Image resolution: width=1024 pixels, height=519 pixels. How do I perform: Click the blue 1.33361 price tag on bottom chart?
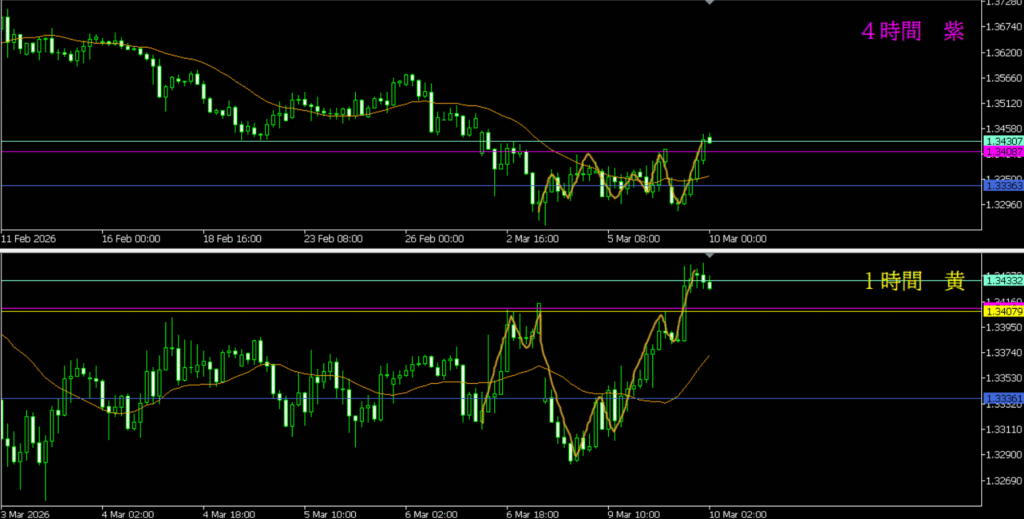pyautogui.click(x=1003, y=399)
